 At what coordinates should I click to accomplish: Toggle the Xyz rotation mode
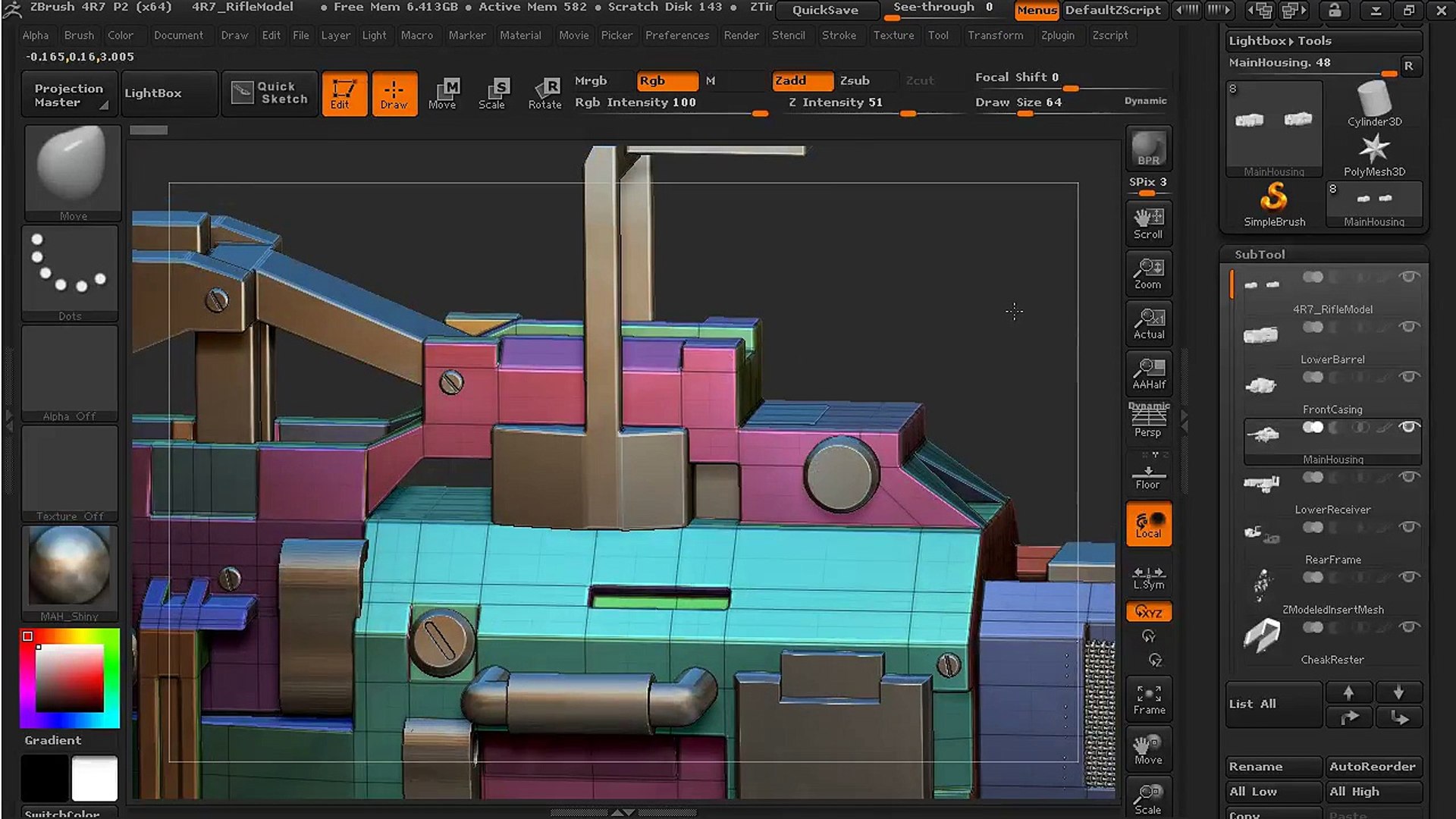point(1149,612)
